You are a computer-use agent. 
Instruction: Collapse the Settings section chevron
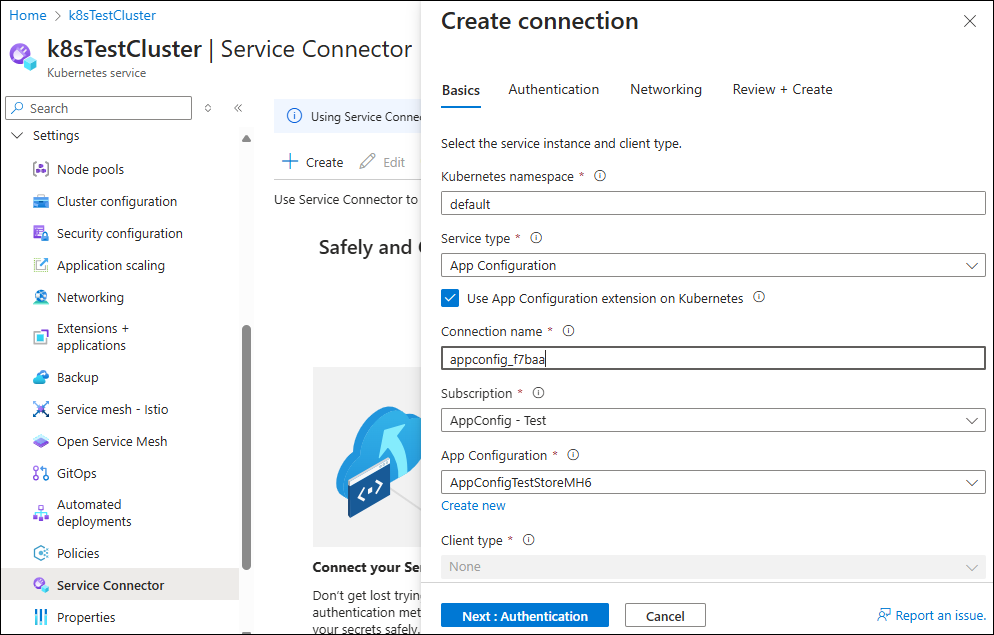coord(18,136)
